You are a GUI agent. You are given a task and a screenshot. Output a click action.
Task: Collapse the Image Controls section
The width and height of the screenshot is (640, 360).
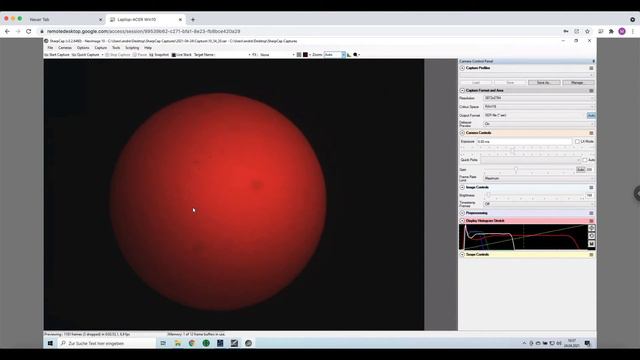pos(462,187)
